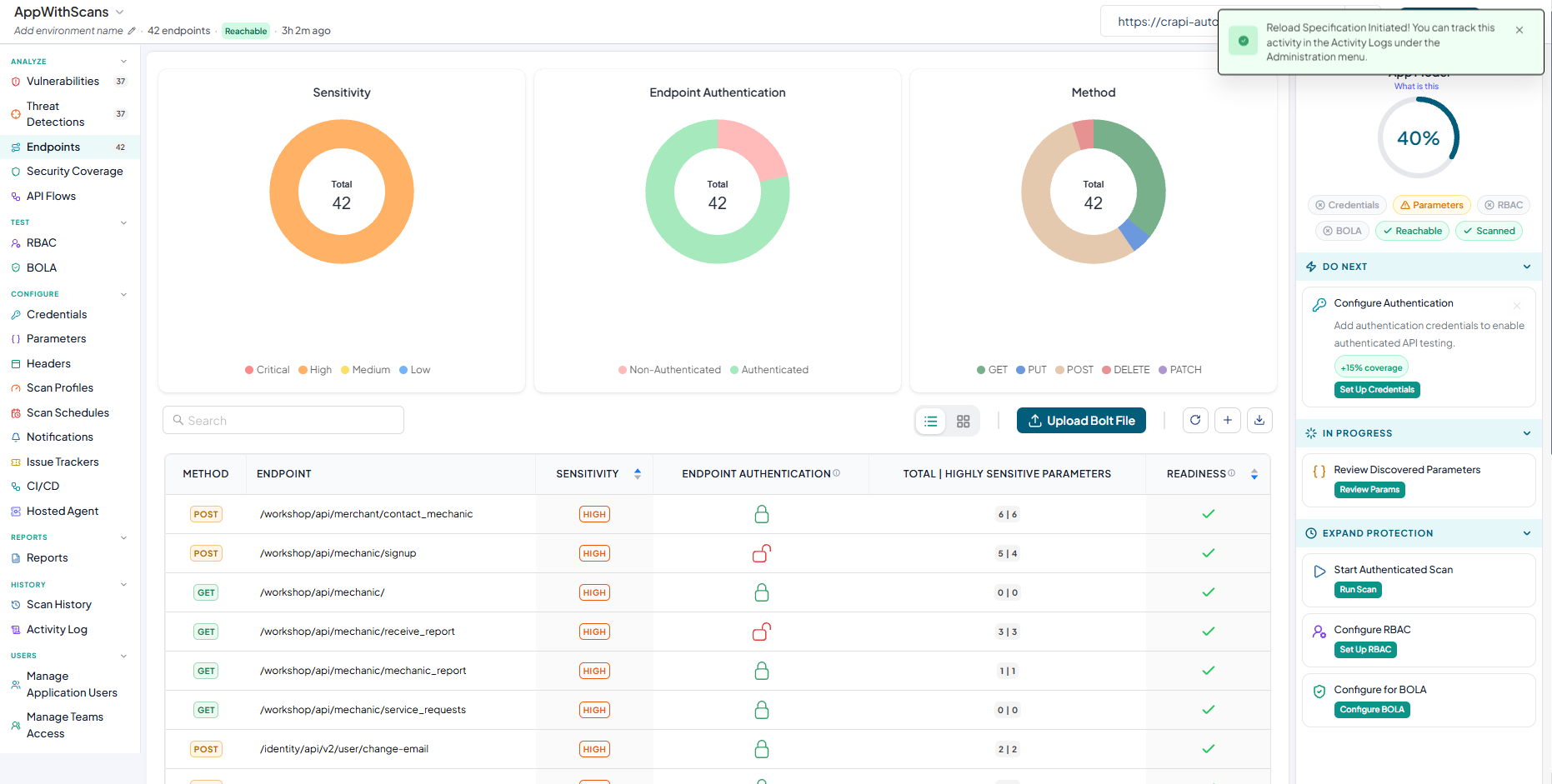Click the info icon next to Readiness header
1552x784 pixels.
click(1232, 473)
